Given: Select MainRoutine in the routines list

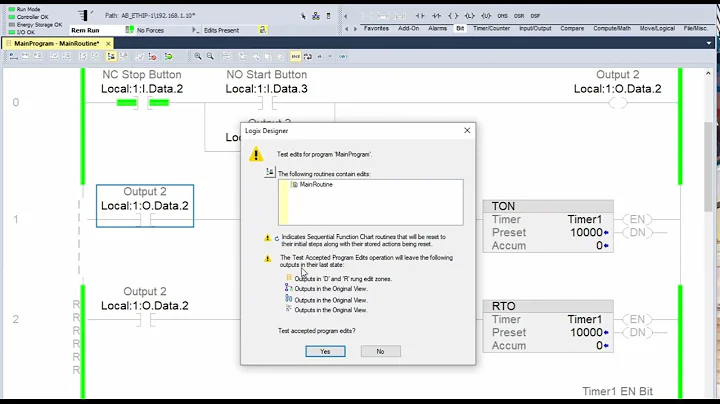Looking at the screenshot, I should click(x=316, y=185).
